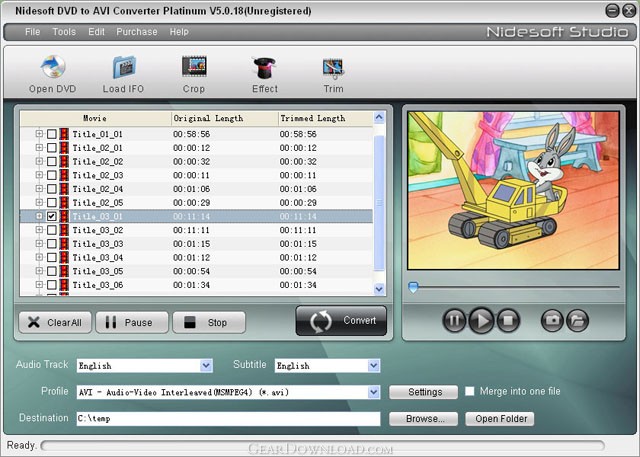640x457 pixels.
Task: Click the Clear All button
Action: pos(55,322)
